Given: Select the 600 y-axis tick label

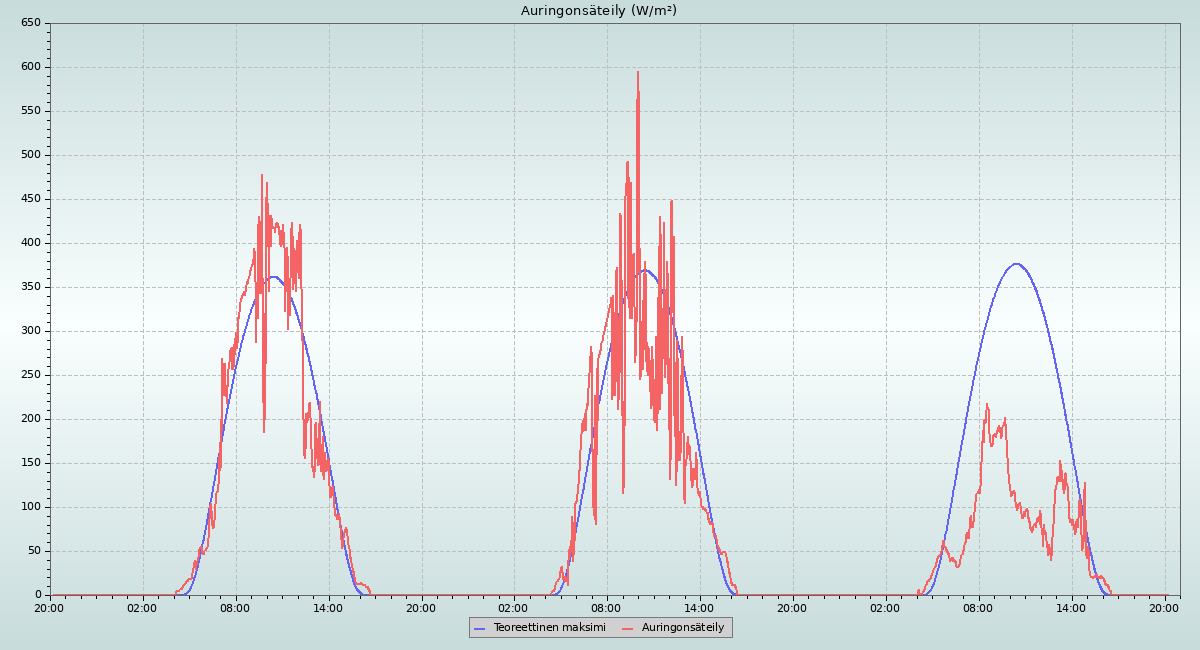Looking at the screenshot, I should (x=31, y=67).
